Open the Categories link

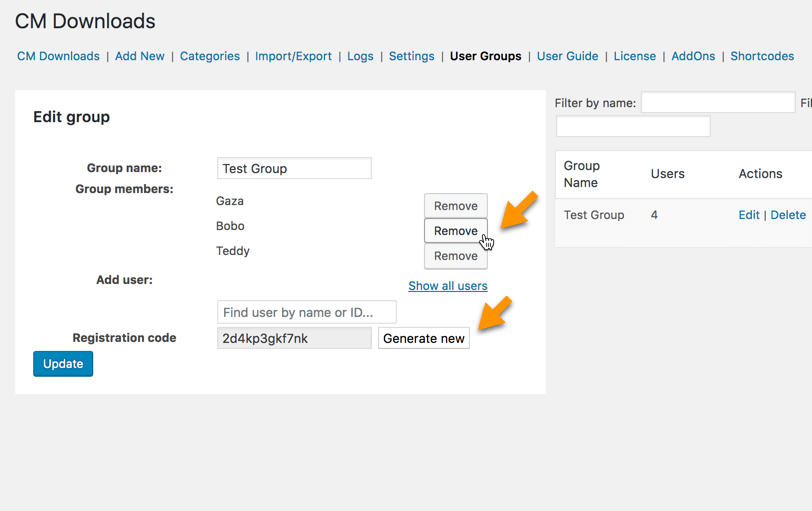[209, 56]
